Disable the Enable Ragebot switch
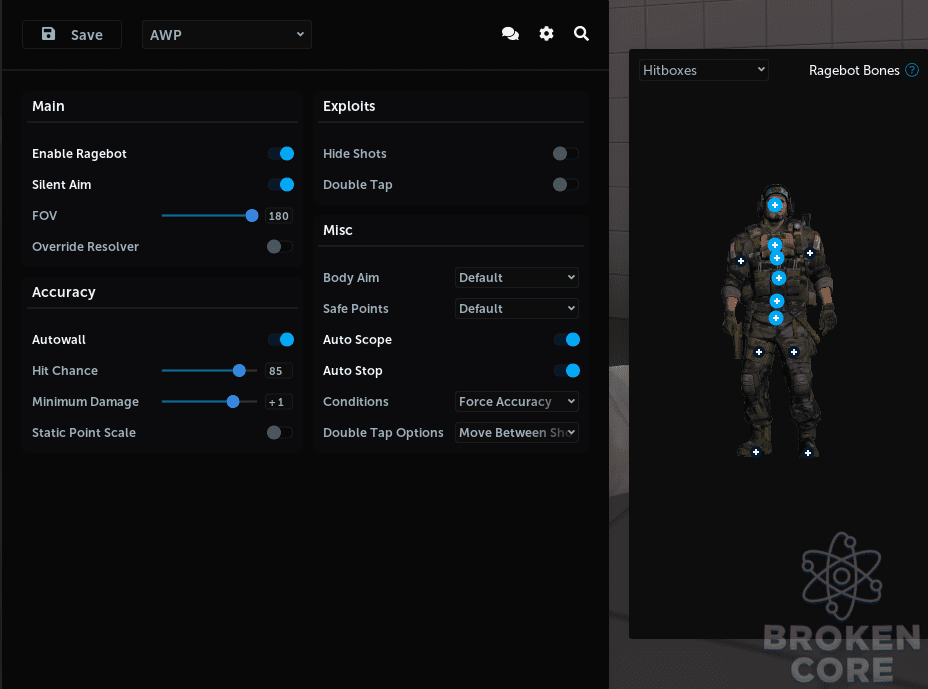Image resolution: width=928 pixels, height=689 pixels. (x=281, y=154)
